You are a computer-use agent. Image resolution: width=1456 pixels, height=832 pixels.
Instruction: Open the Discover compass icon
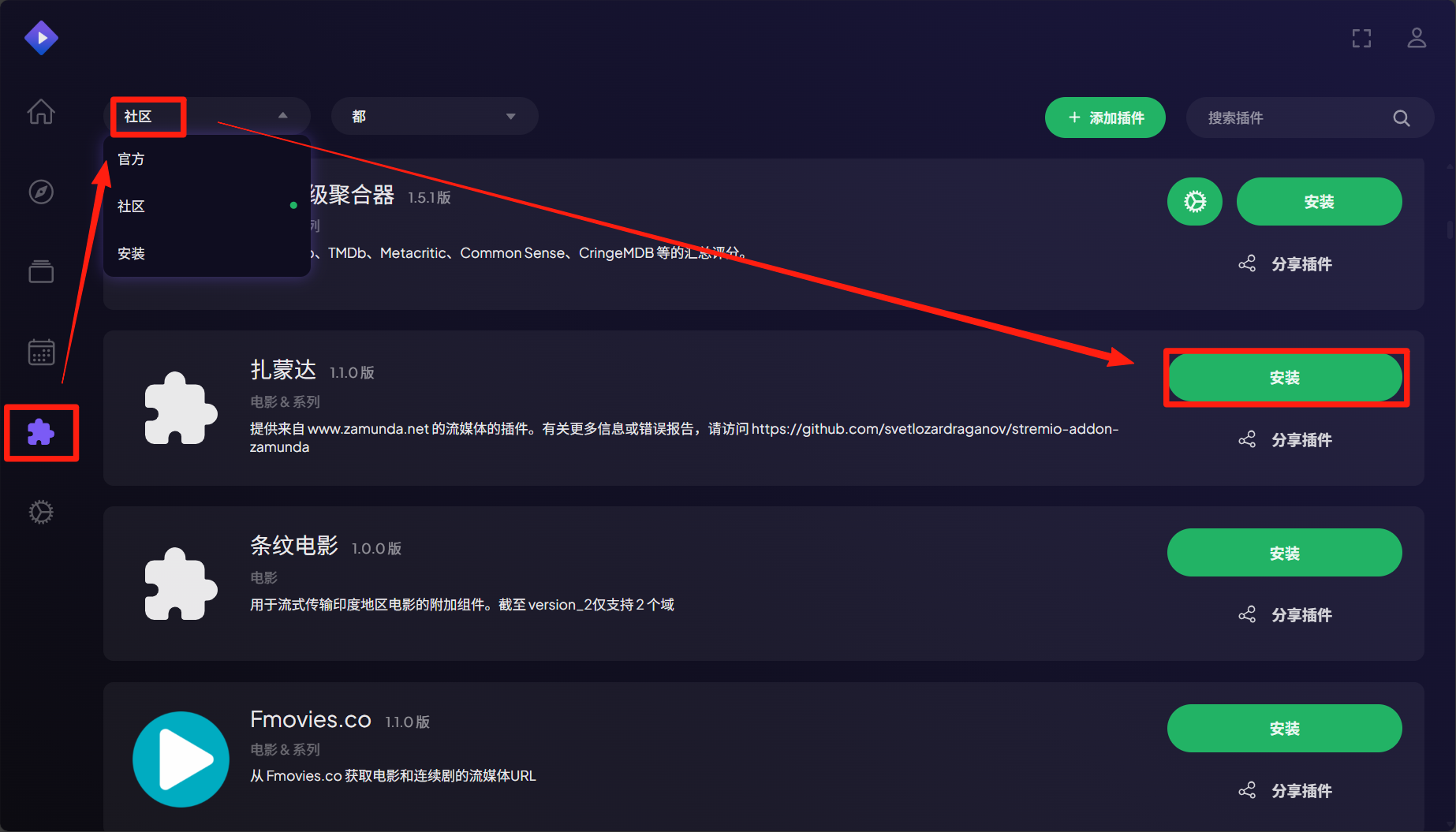41,192
